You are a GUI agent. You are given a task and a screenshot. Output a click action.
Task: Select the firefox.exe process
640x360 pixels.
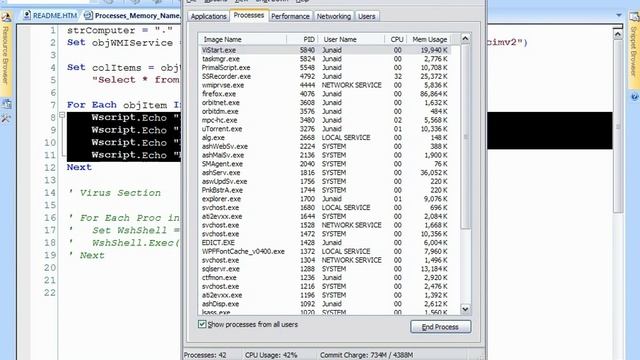(325, 94)
